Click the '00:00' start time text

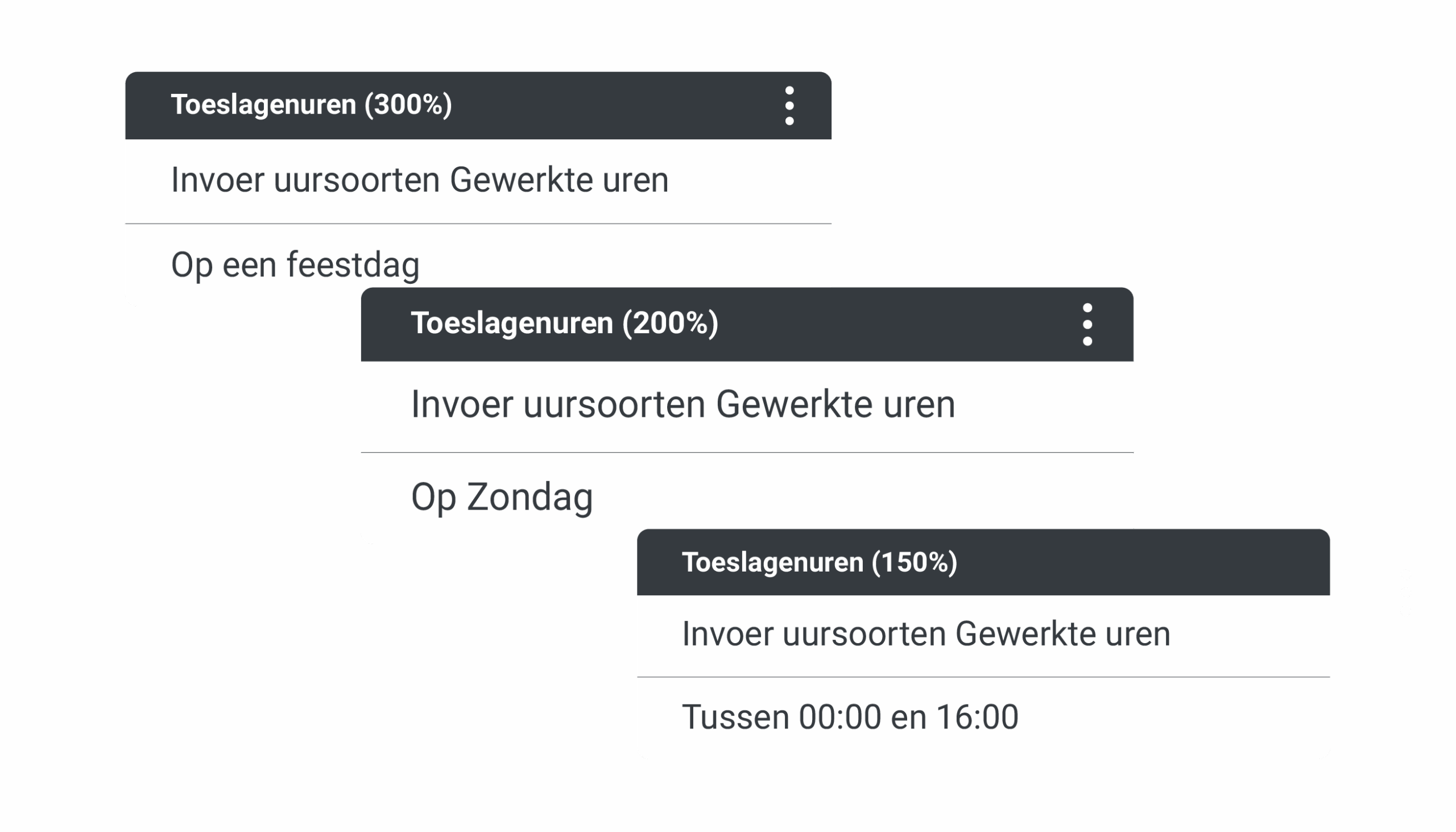pyautogui.click(x=839, y=717)
